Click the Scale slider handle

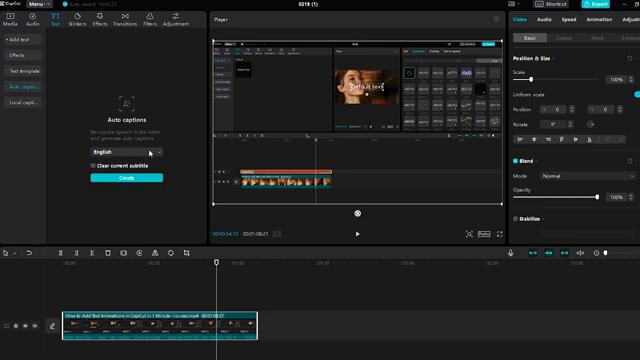[x=531, y=80]
